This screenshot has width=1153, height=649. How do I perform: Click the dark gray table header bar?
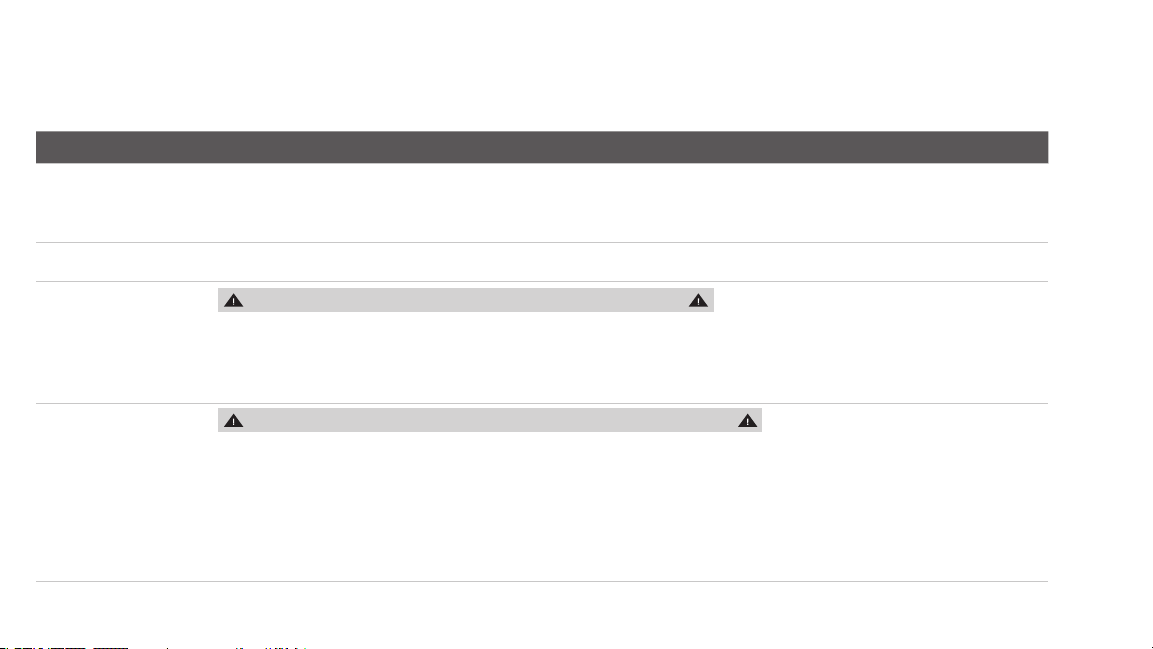(x=542, y=147)
